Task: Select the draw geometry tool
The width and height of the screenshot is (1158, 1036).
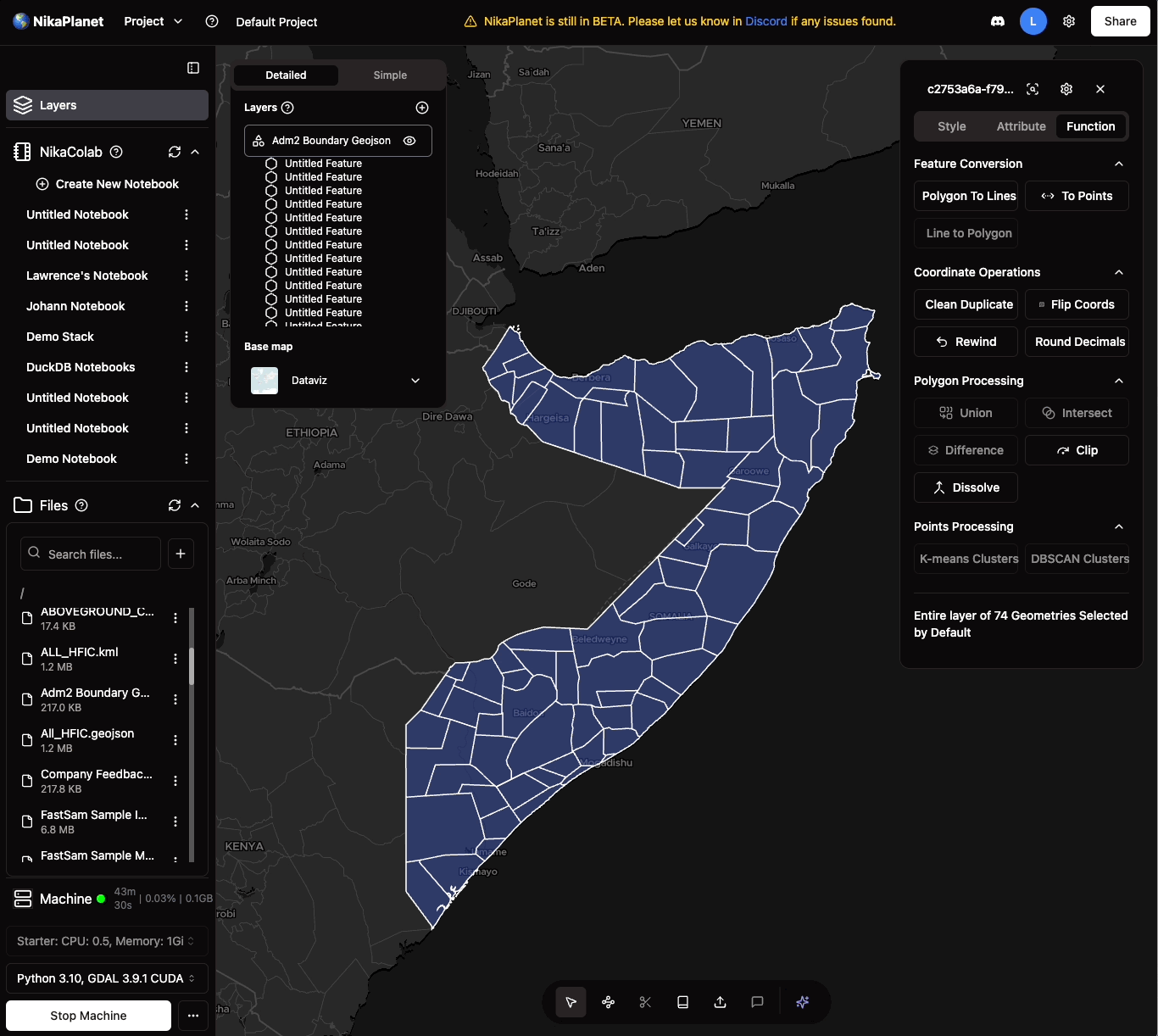Action: tap(608, 1002)
